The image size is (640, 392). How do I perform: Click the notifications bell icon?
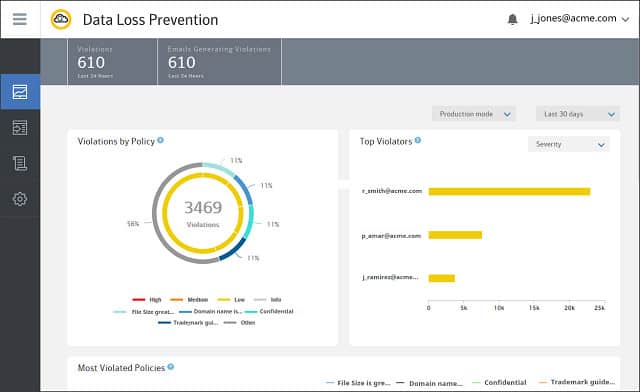(512, 19)
